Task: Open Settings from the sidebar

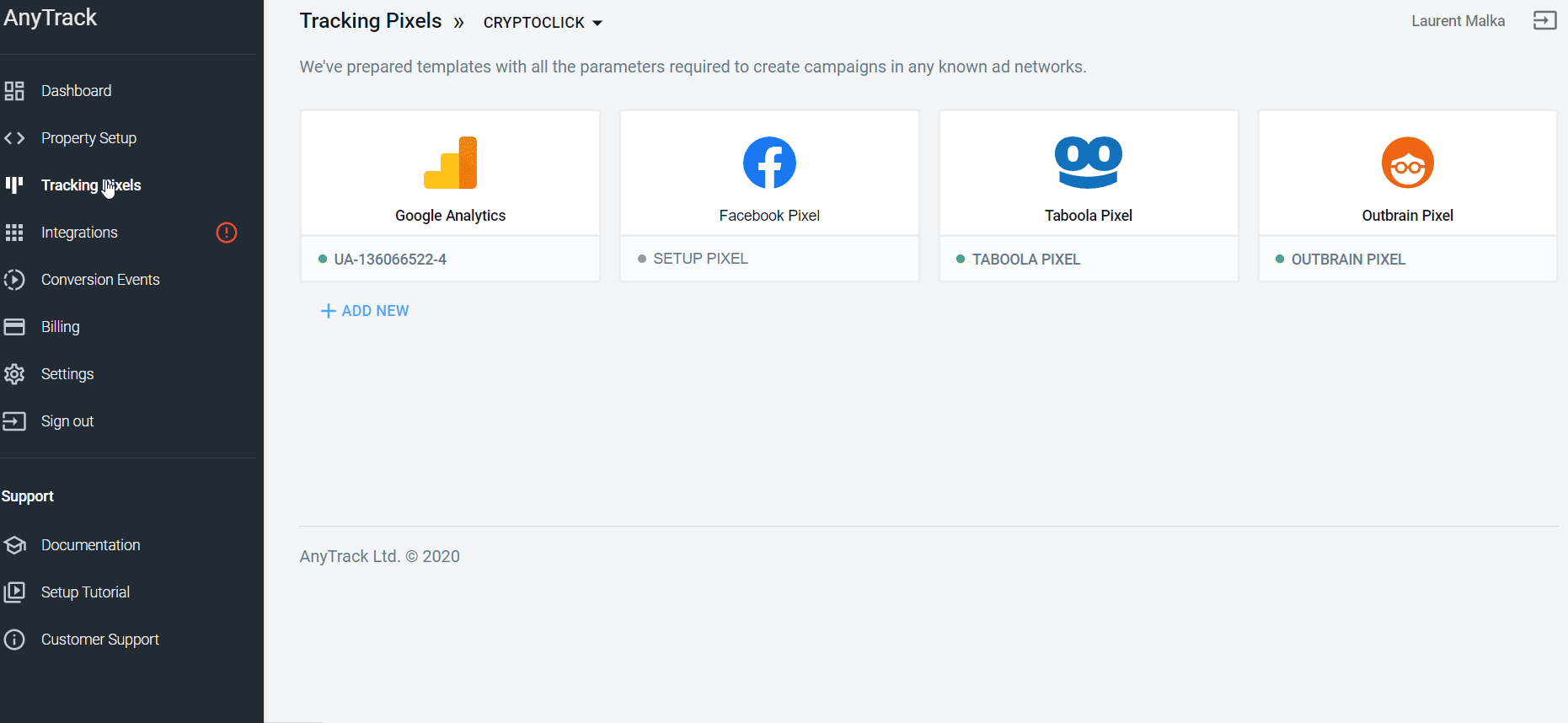Action: (67, 374)
